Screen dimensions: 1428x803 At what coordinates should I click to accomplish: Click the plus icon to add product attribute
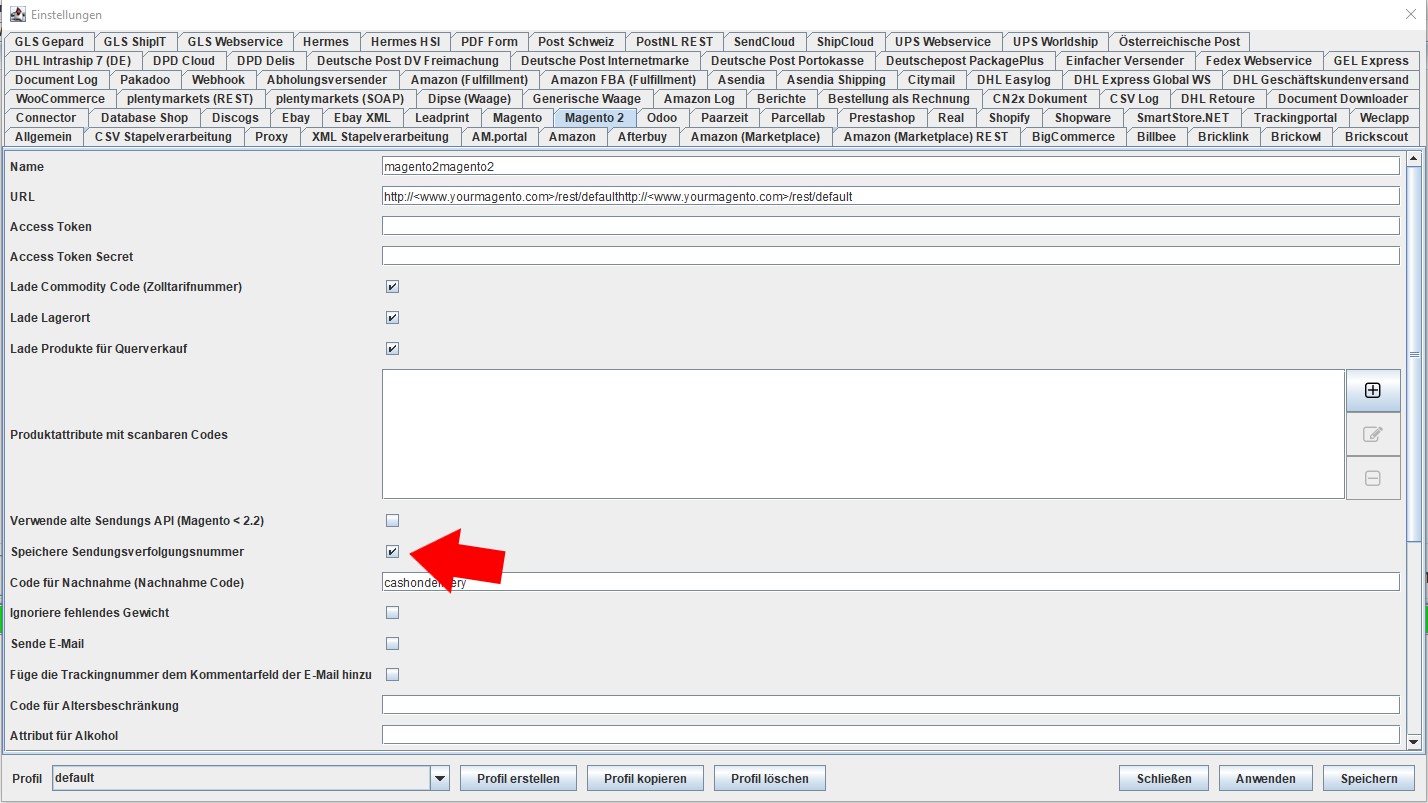(x=1373, y=391)
